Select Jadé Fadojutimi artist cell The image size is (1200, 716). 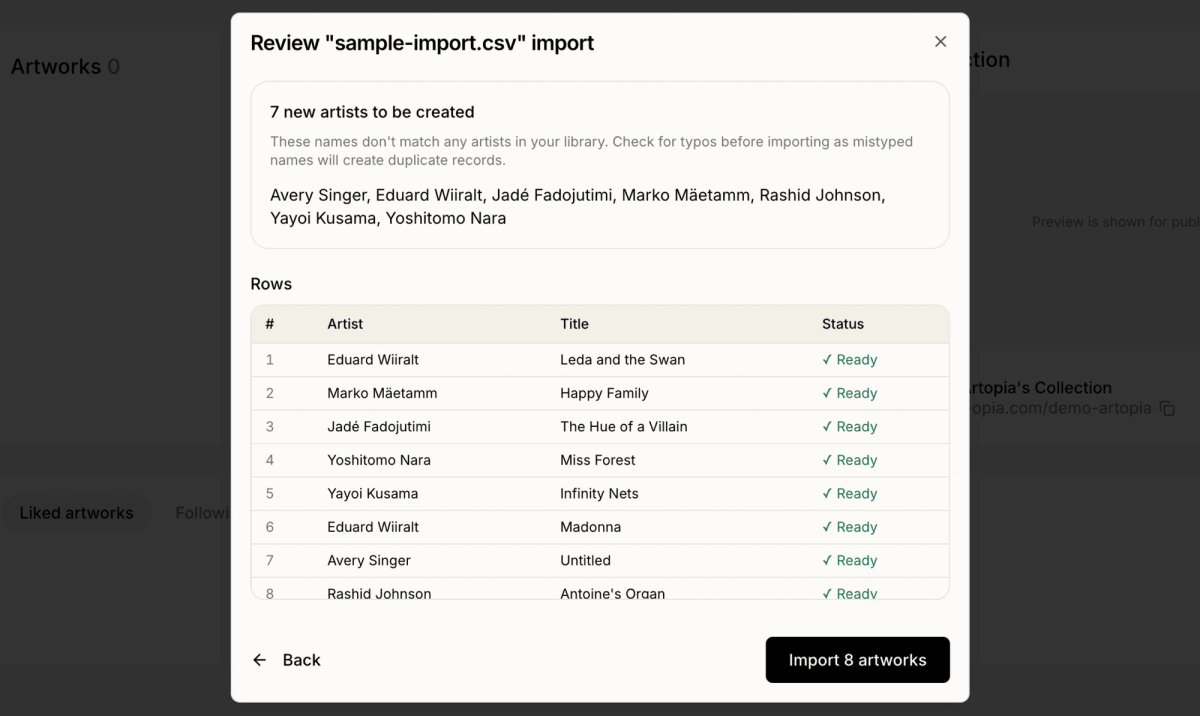point(379,426)
